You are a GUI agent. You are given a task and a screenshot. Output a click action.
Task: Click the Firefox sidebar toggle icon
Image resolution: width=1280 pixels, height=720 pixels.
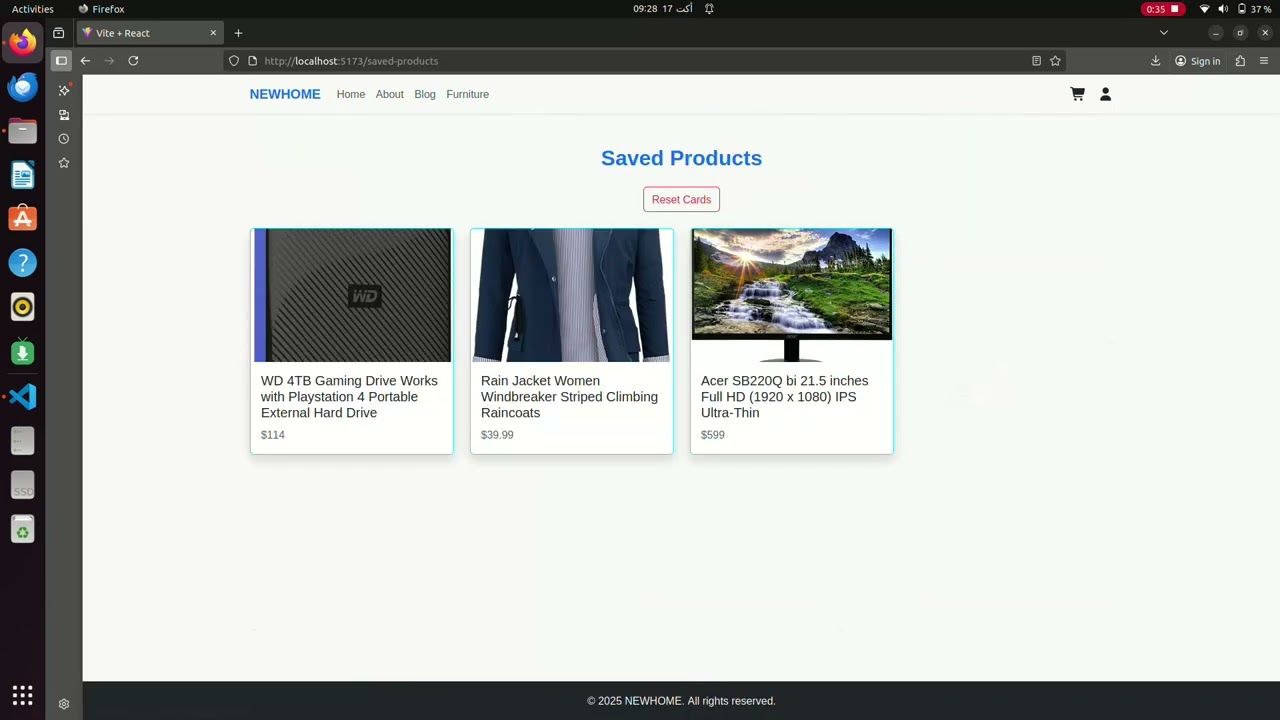(x=61, y=61)
